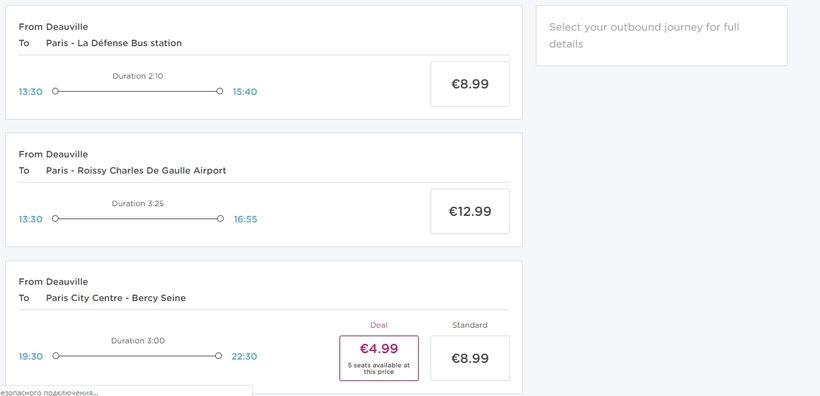
Task: Click the departure circle marker beside 19:30
Action: pyautogui.click(x=56, y=356)
